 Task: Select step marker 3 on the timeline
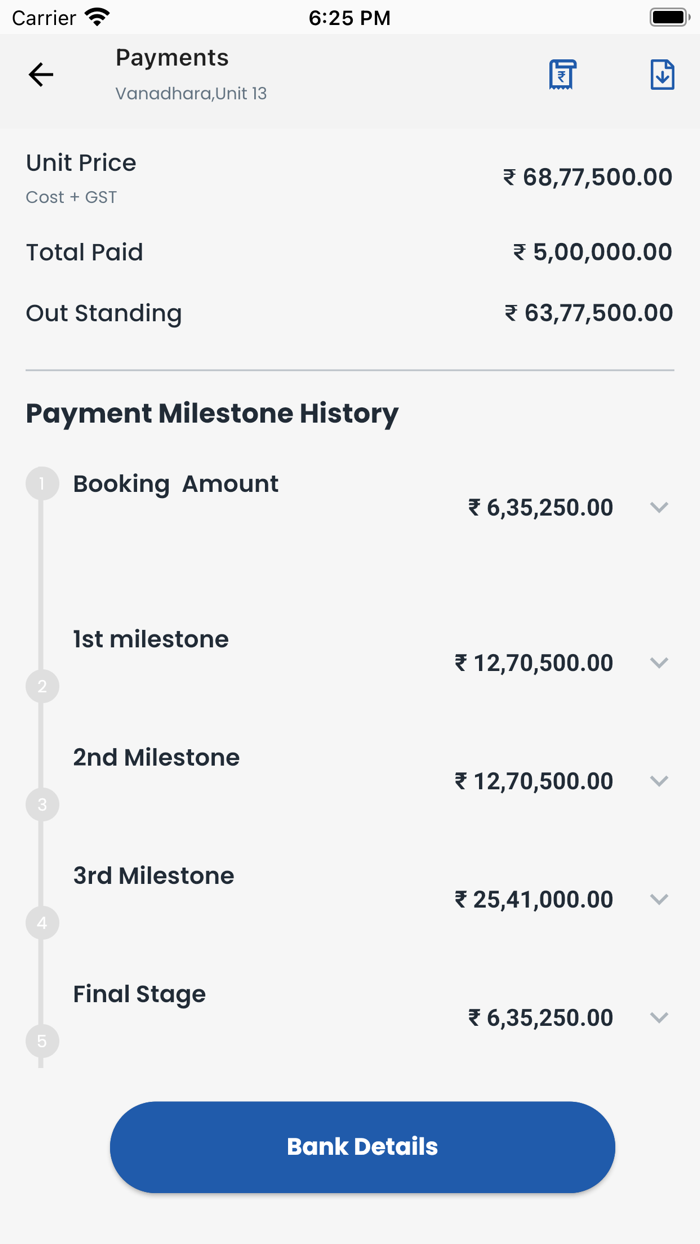pyautogui.click(x=42, y=804)
